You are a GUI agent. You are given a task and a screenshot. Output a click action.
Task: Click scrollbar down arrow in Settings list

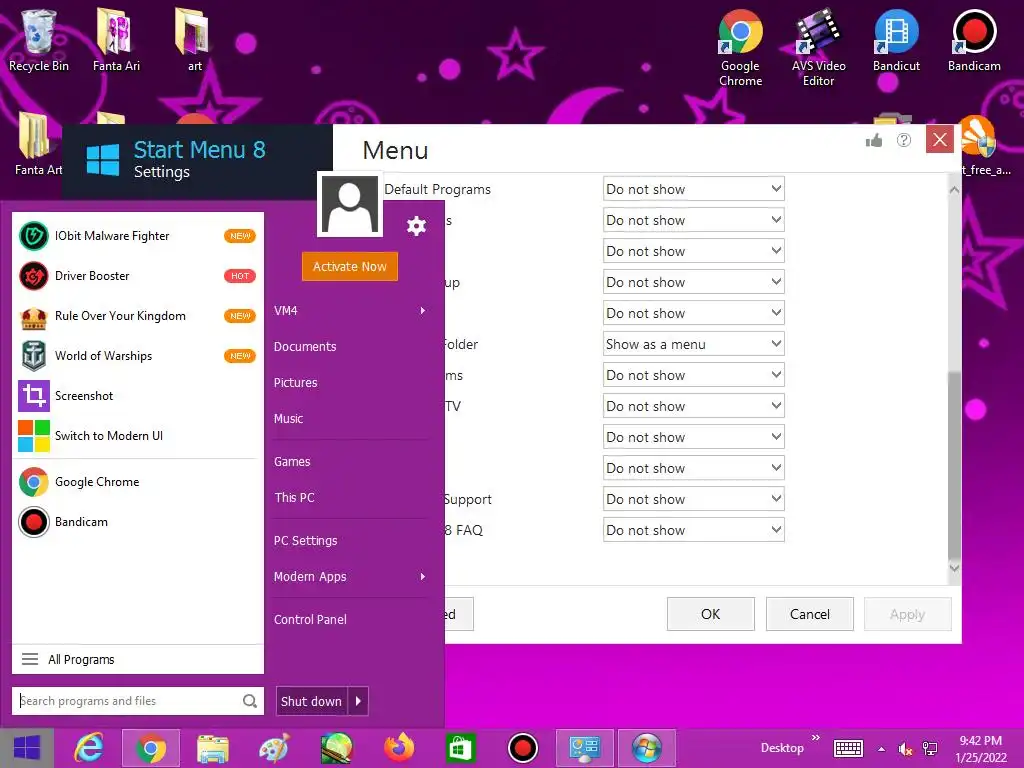click(954, 568)
